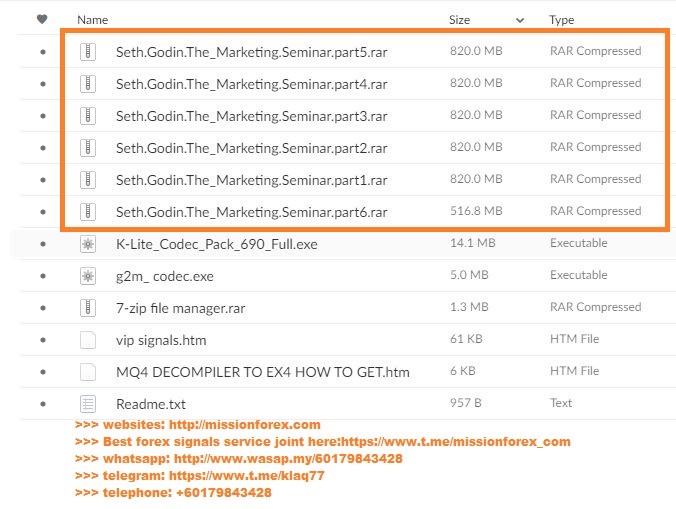Click the 1.3 MB size value

[x=469, y=307]
